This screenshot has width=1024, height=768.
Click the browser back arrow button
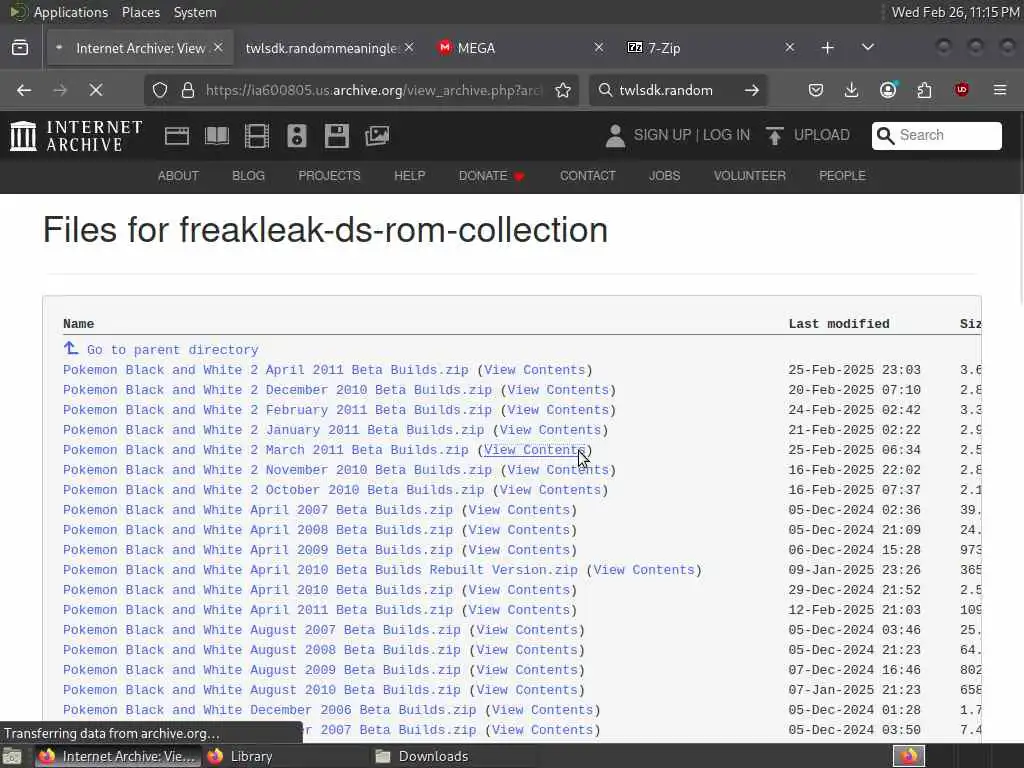(x=24, y=90)
